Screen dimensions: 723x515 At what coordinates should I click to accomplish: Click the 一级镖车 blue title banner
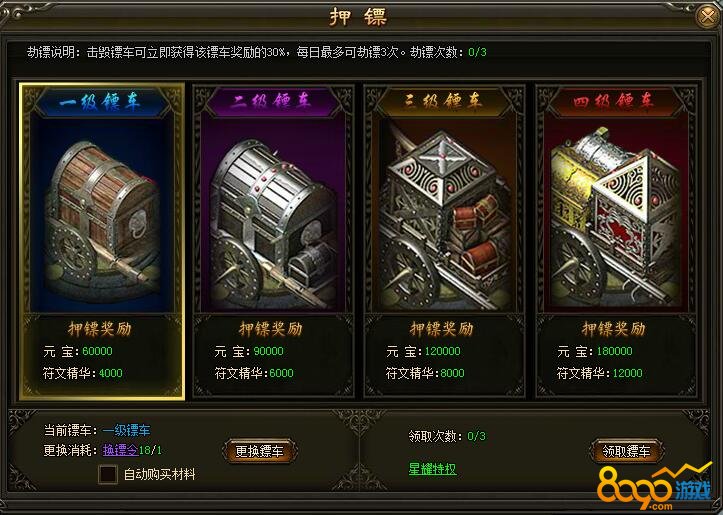point(102,101)
